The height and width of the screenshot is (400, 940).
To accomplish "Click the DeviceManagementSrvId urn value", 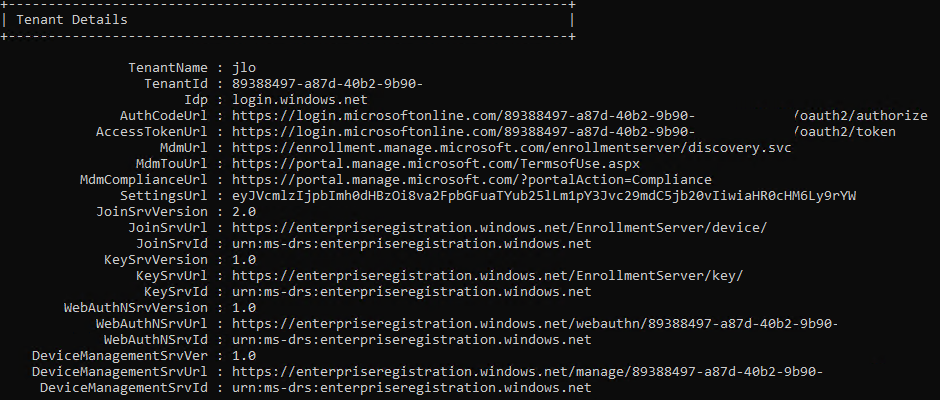I will click(x=411, y=388).
